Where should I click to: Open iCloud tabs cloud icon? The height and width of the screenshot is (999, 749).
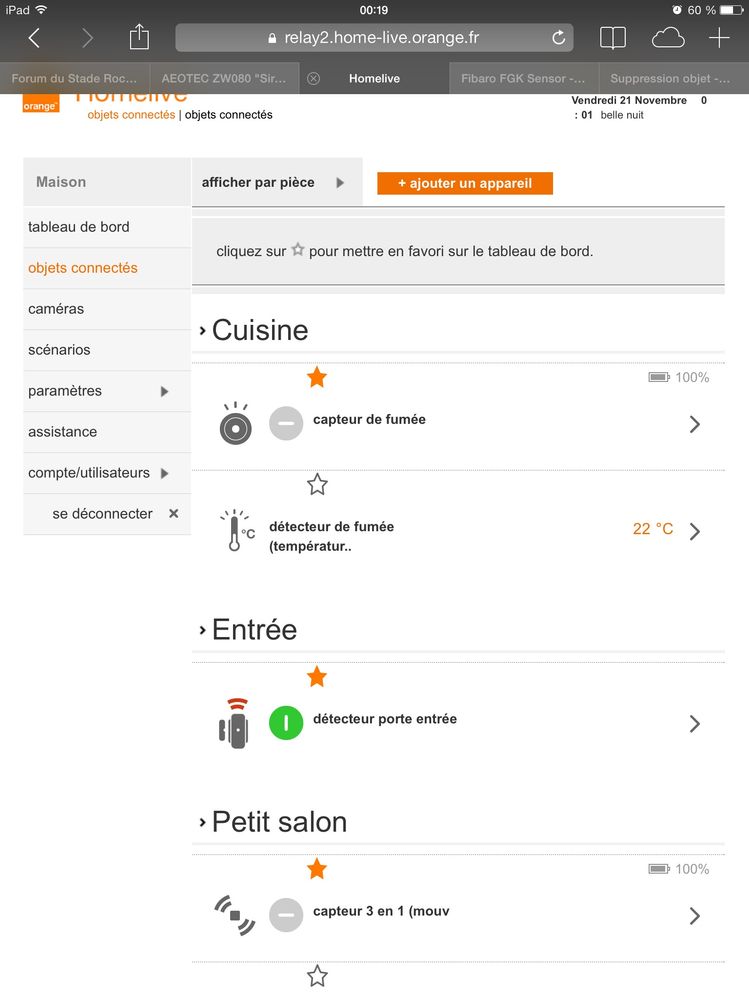coord(667,38)
